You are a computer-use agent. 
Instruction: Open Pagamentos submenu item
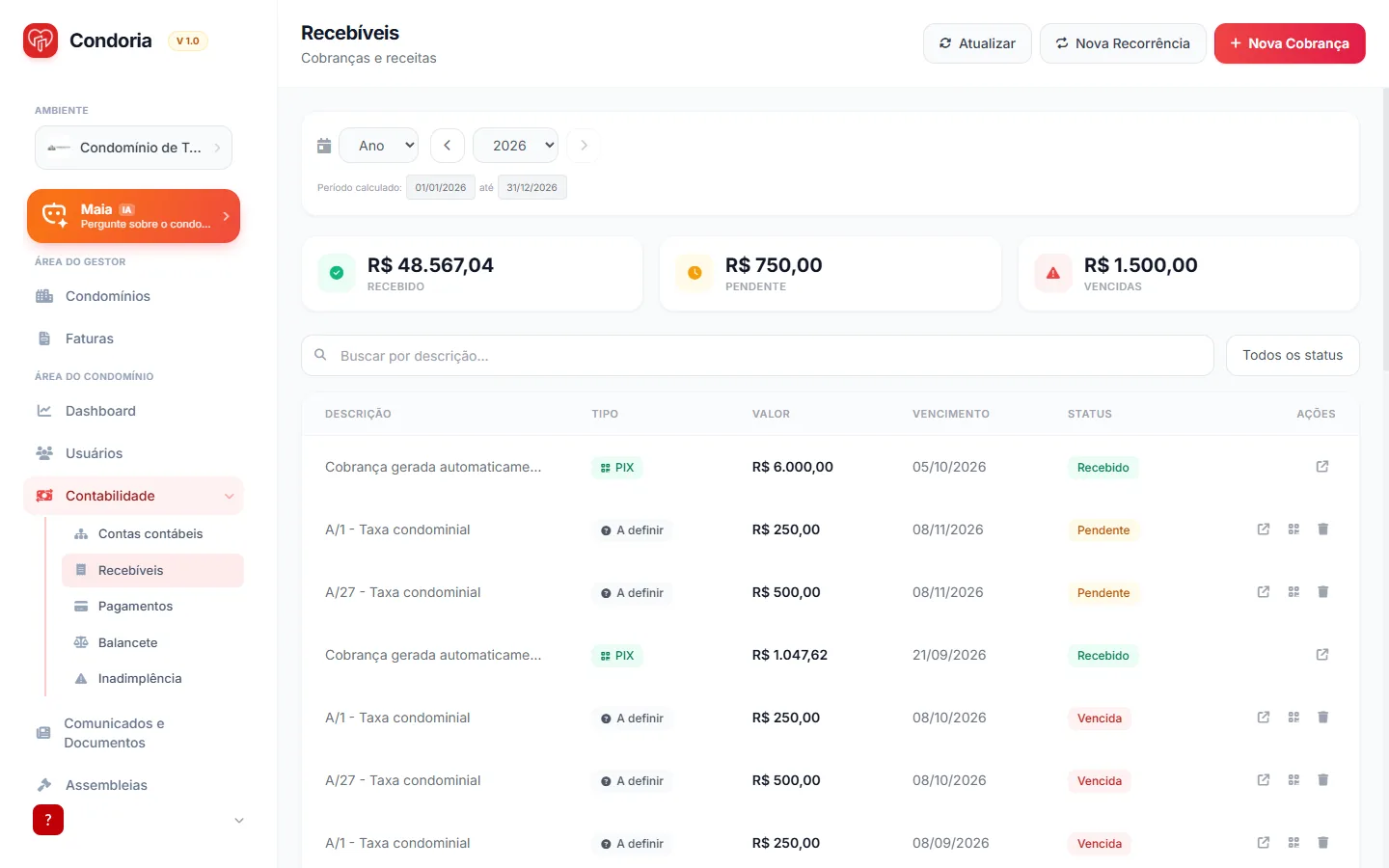[152, 606]
